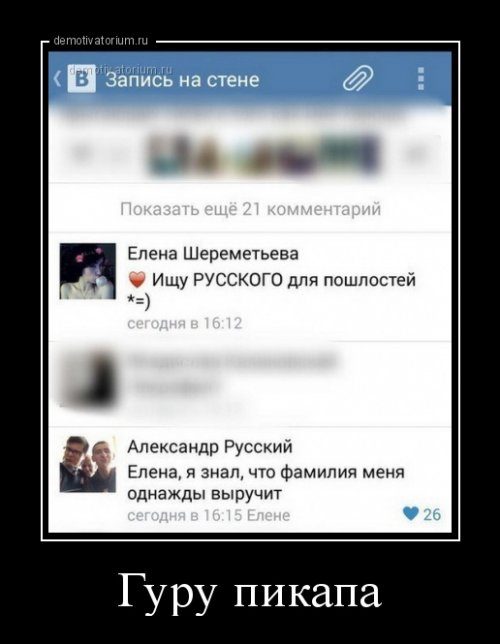
Task: Open the Александр Русский profile name
Action: (x=210, y=446)
